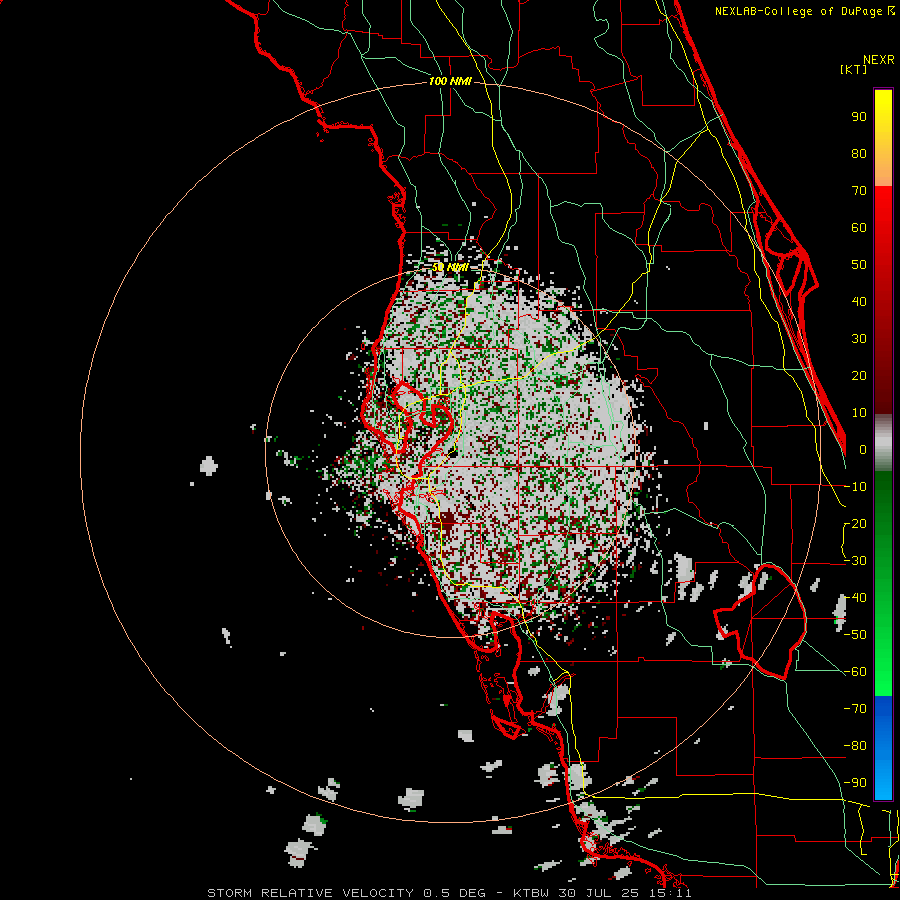Select the -50 scale label

855,635
